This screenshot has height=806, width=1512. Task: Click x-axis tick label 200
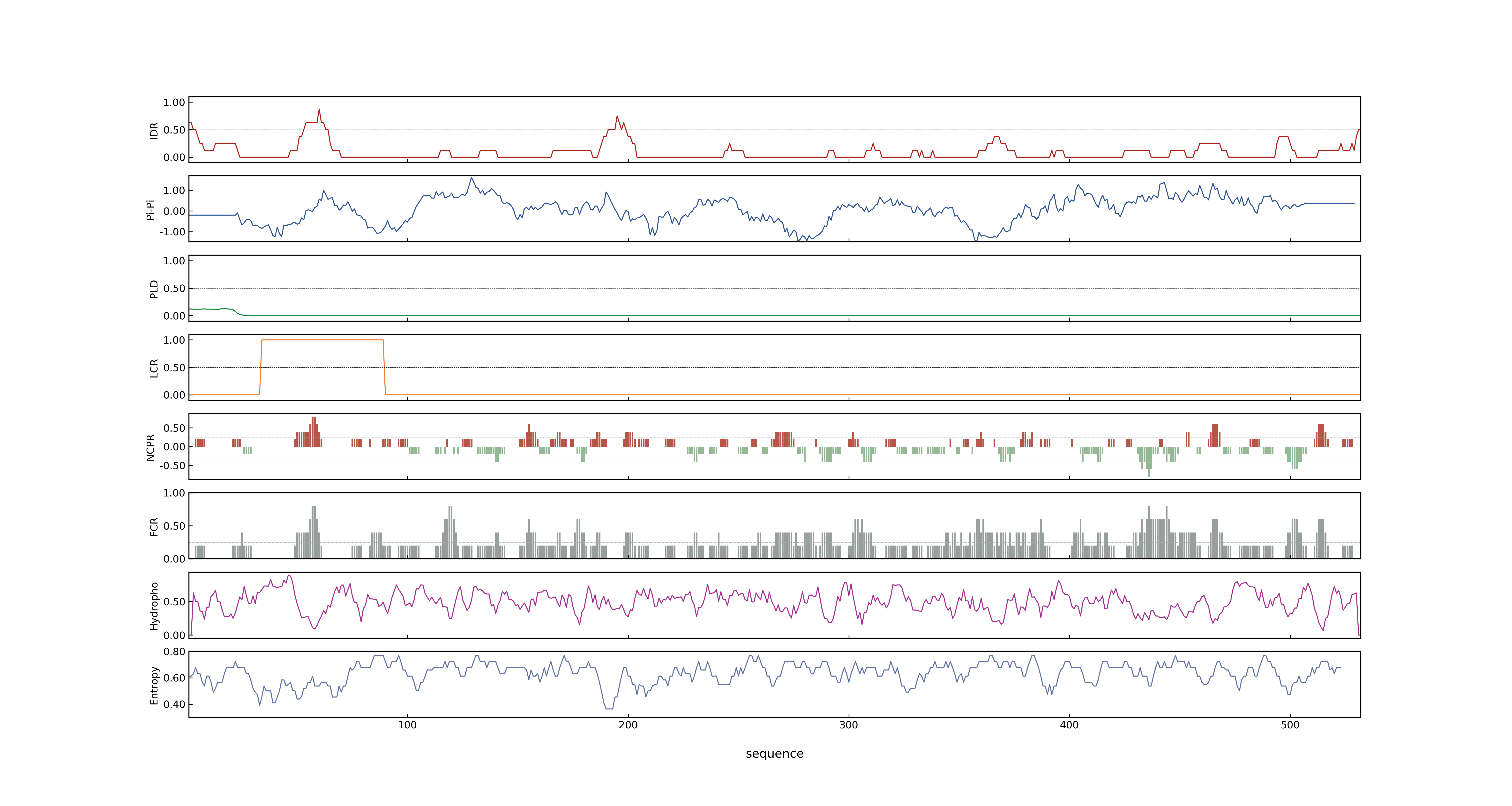(x=628, y=725)
